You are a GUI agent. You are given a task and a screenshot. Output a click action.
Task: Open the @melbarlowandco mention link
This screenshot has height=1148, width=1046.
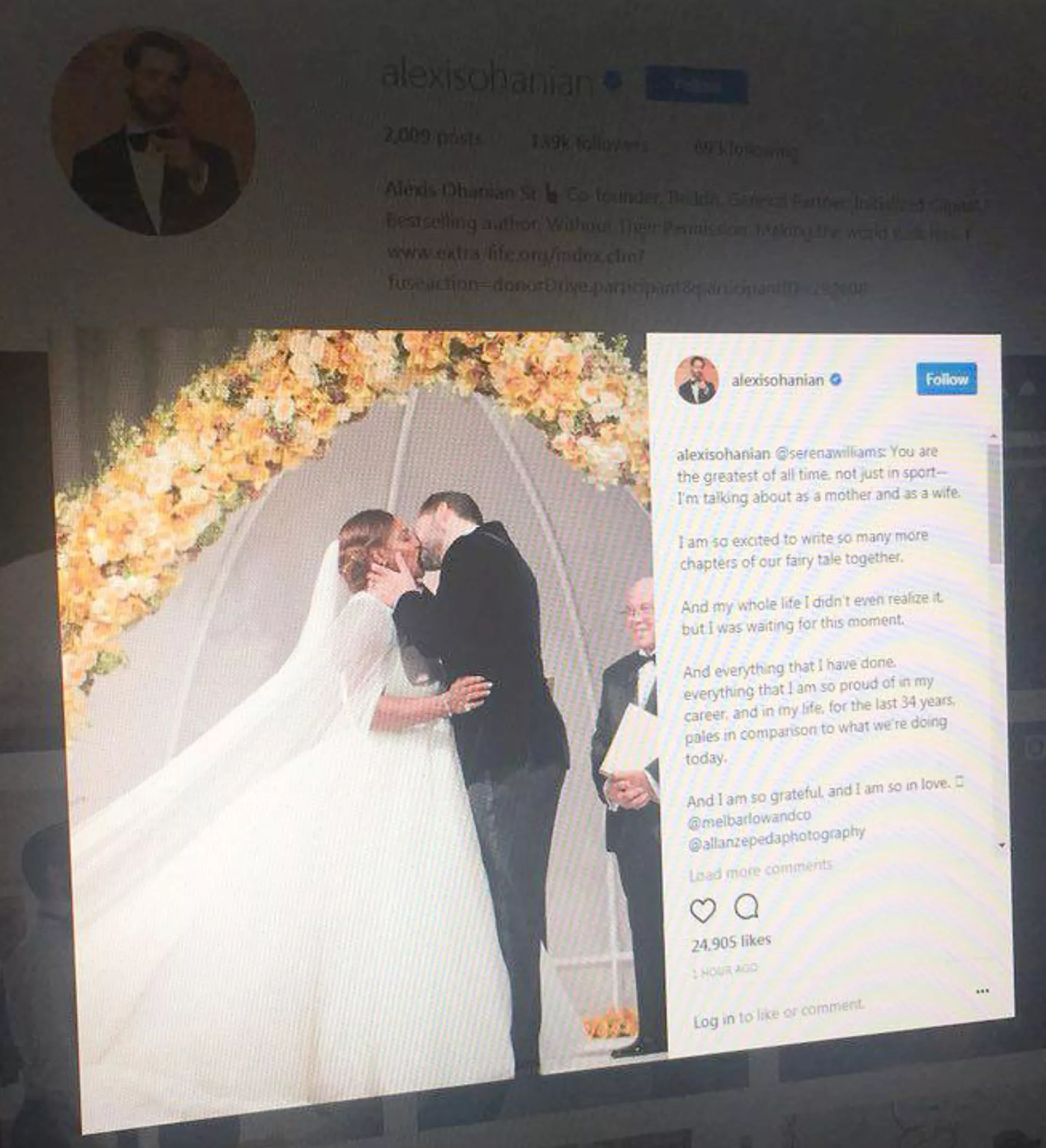click(749, 821)
